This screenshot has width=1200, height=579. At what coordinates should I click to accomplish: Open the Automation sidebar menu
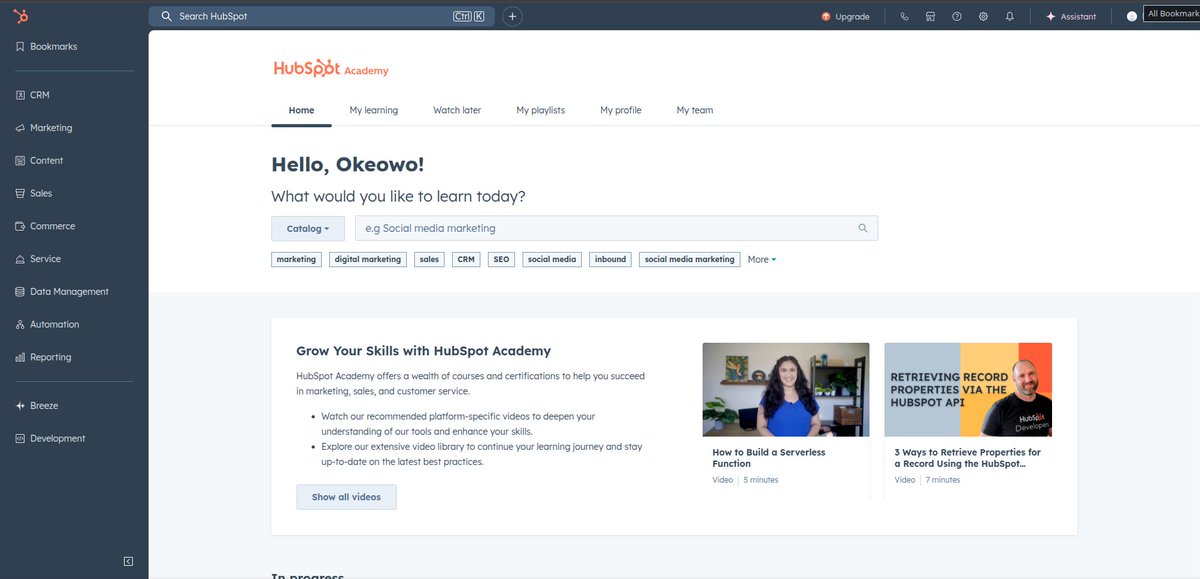click(x=48, y=325)
